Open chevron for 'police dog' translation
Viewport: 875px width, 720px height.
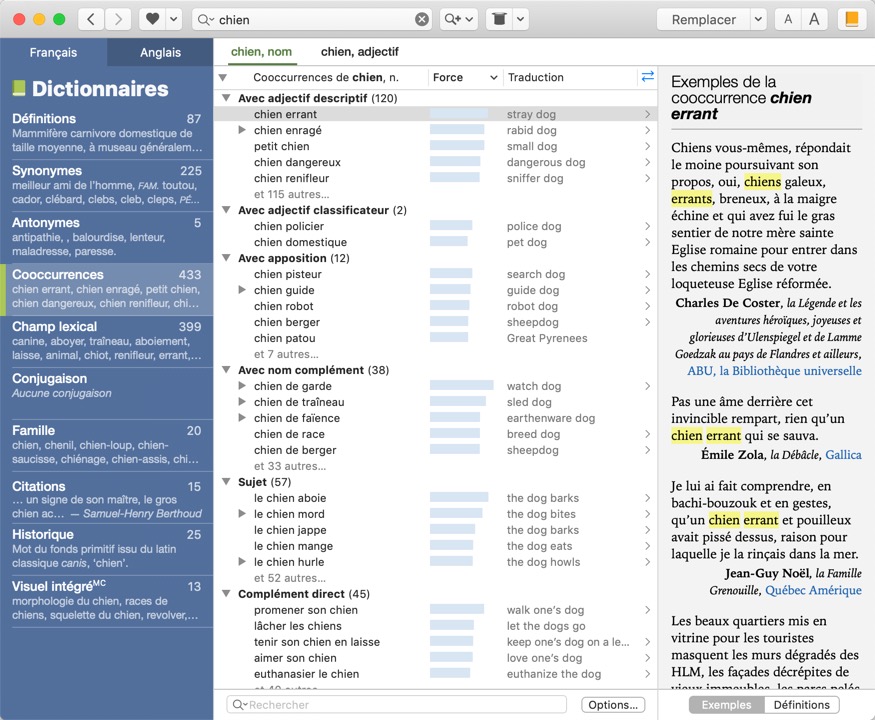click(x=647, y=226)
